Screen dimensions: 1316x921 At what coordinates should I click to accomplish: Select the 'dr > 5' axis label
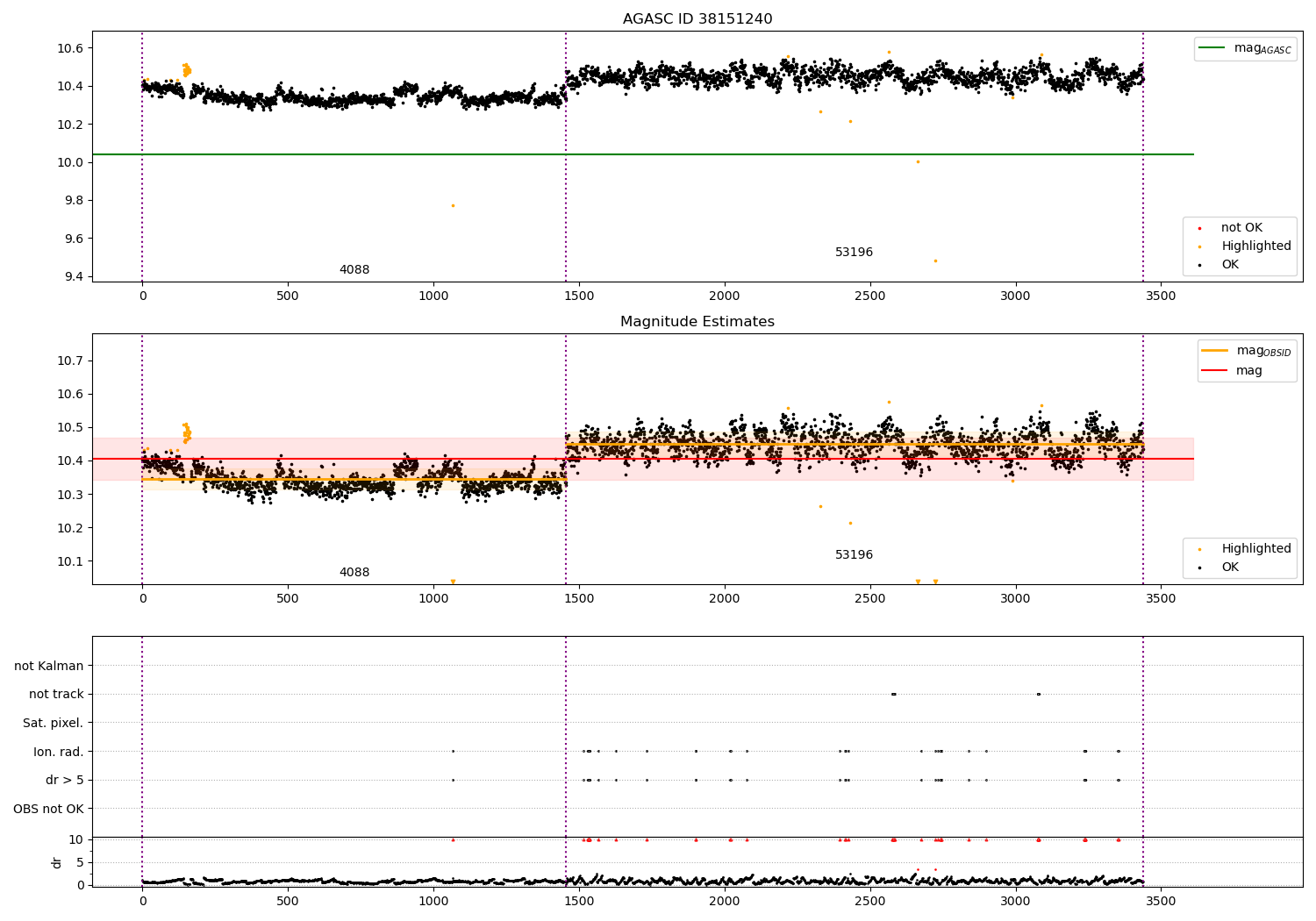click(x=65, y=781)
